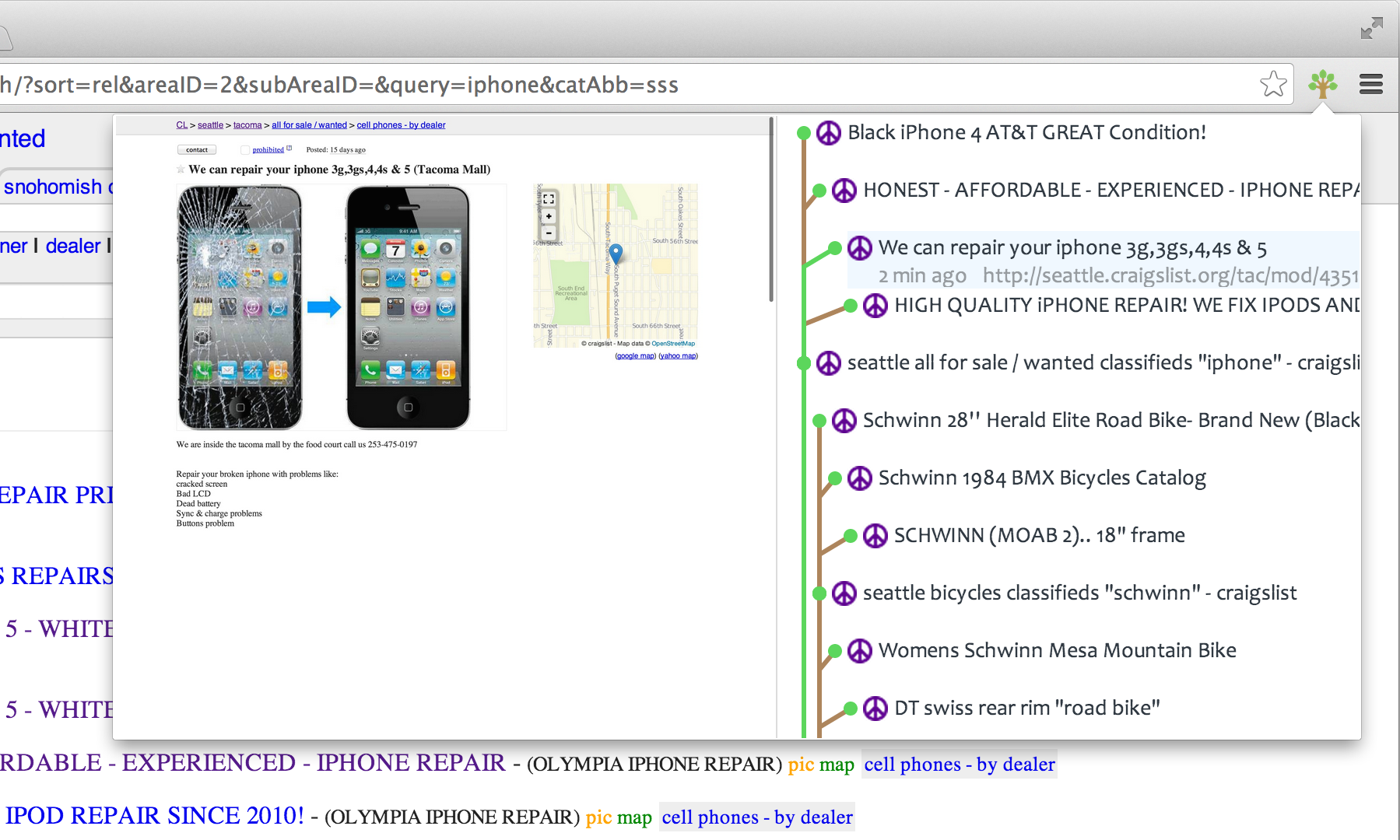Viewport: 1400px width, 840px height.
Task: Open 'DT swiss rear rim road bike' entry
Action: [x=1026, y=709]
